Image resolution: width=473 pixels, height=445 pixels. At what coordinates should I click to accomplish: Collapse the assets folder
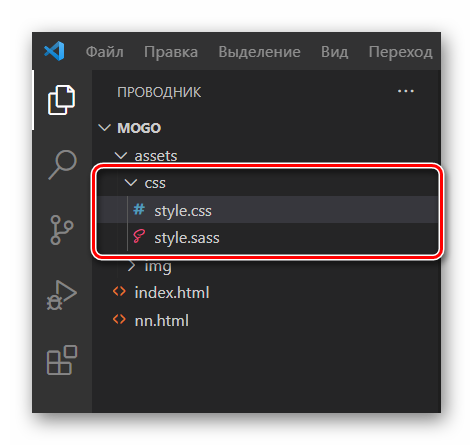121,155
